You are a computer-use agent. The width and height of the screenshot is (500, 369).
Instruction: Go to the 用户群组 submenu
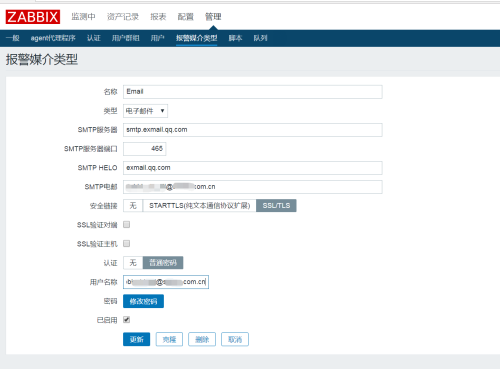[125, 38]
